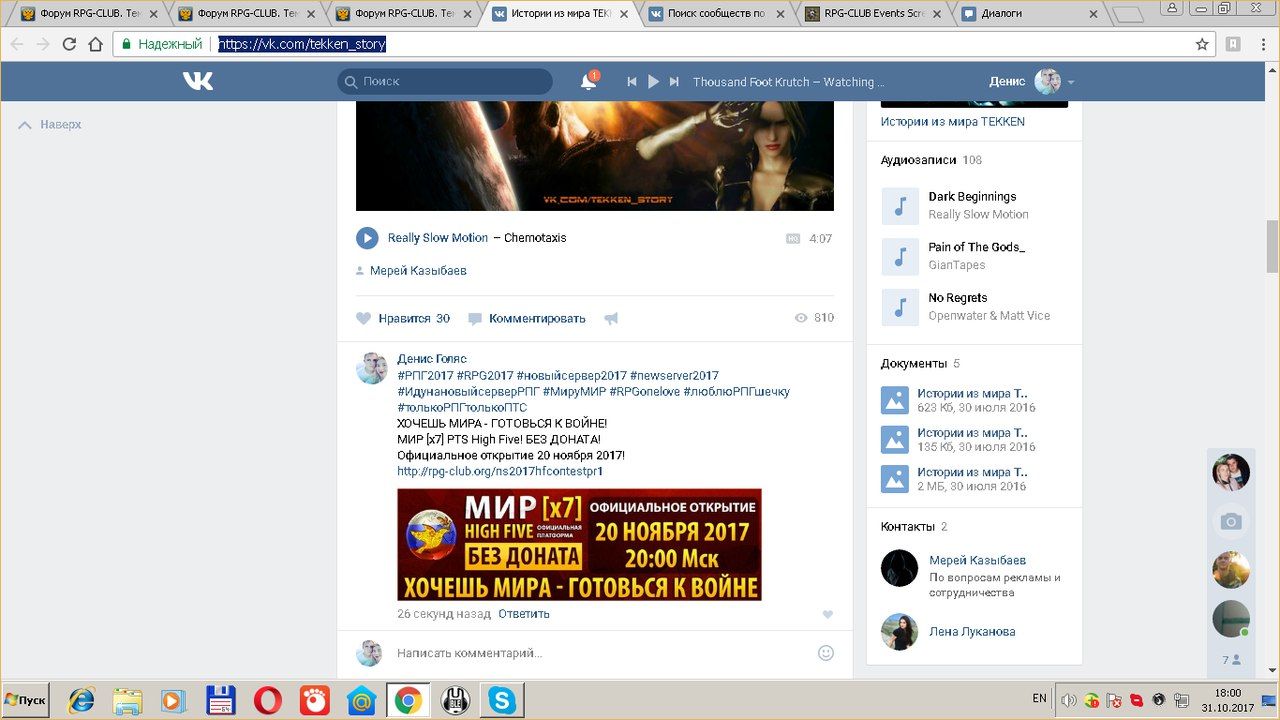Image resolution: width=1280 pixels, height=720 pixels.
Task: Go to browser home page
Action: [x=96, y=44]
